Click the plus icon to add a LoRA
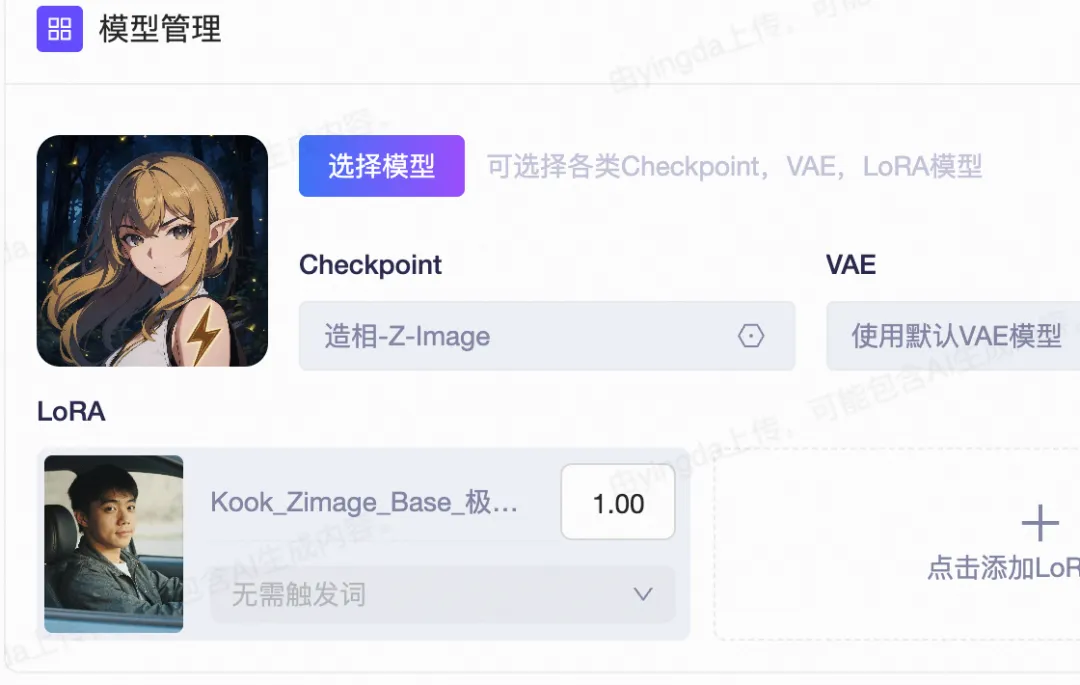Viewport: 1080px width, 685px height. point(1040,523)
